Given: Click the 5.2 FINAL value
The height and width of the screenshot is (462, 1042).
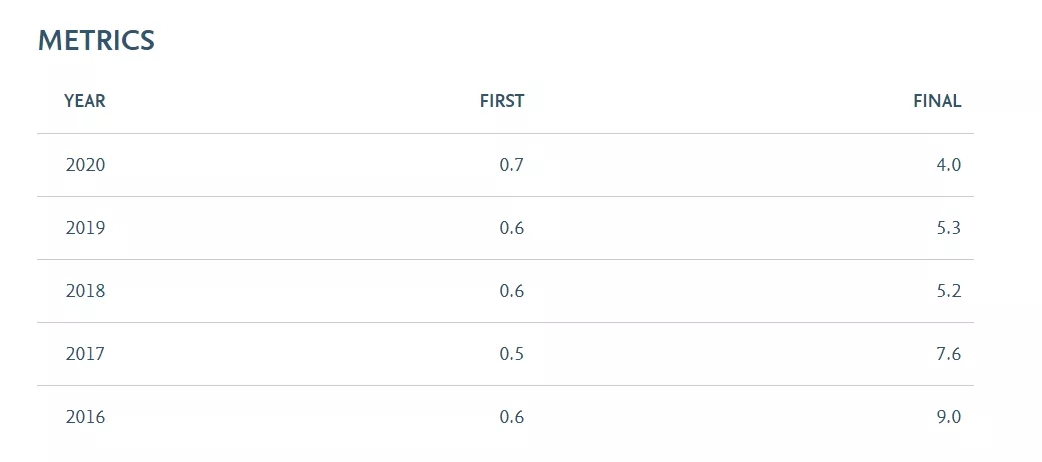Looking at the screenshot, I should pyautogui.click(x=948, y=291).
